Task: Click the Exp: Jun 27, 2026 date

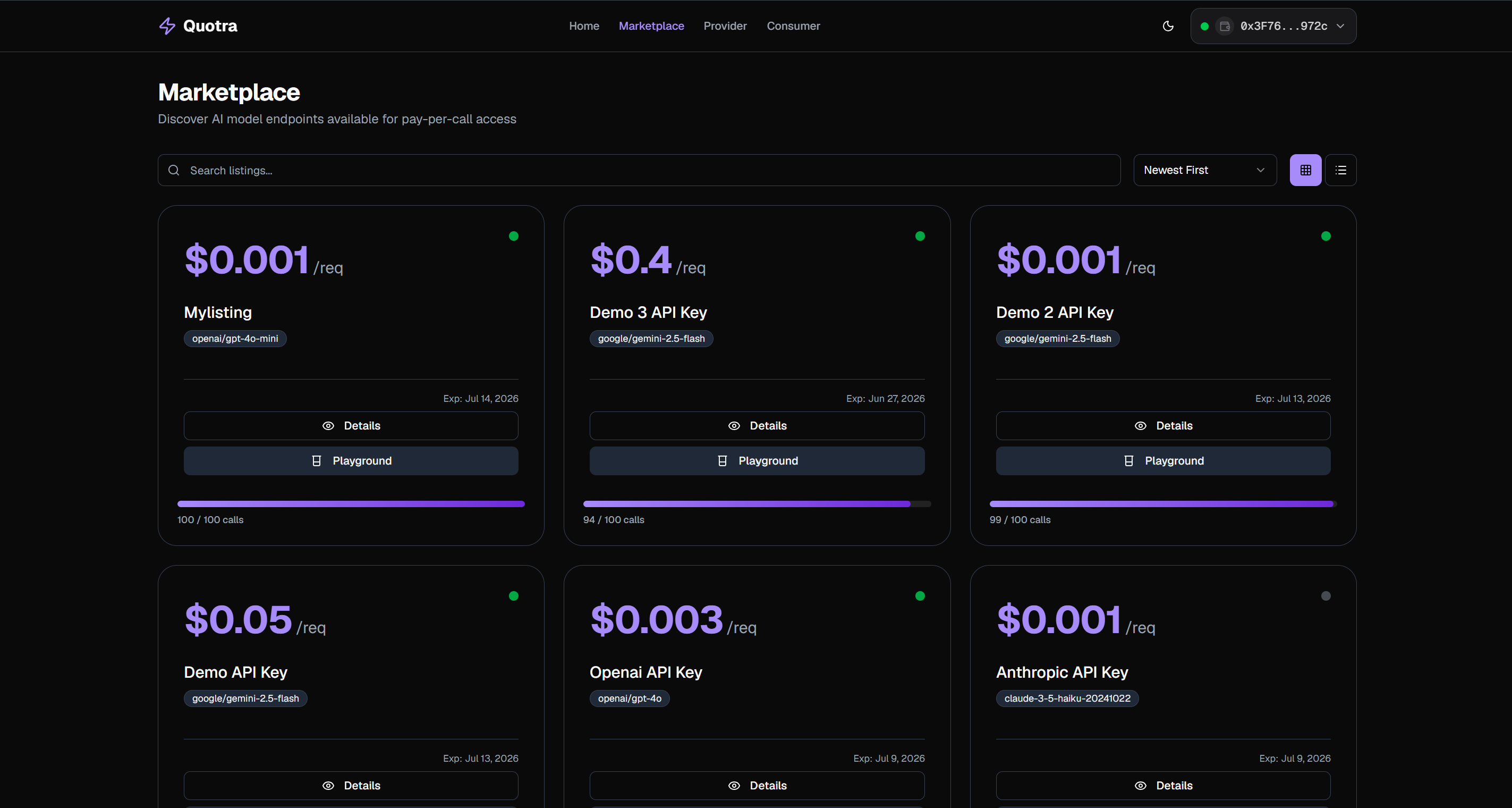Action: [886, 399]
